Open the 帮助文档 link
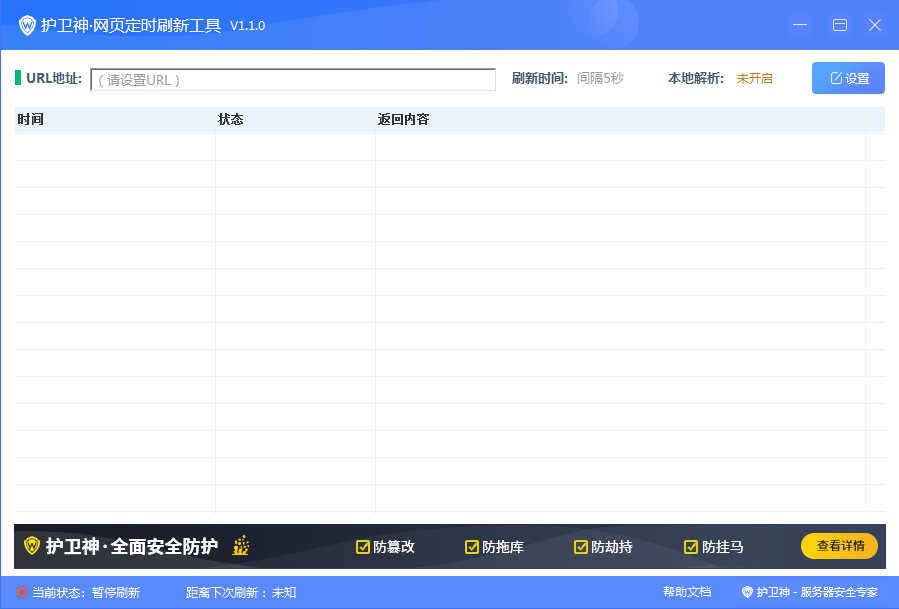The width and height of the screenshot is (899, 609). (687, 592)
